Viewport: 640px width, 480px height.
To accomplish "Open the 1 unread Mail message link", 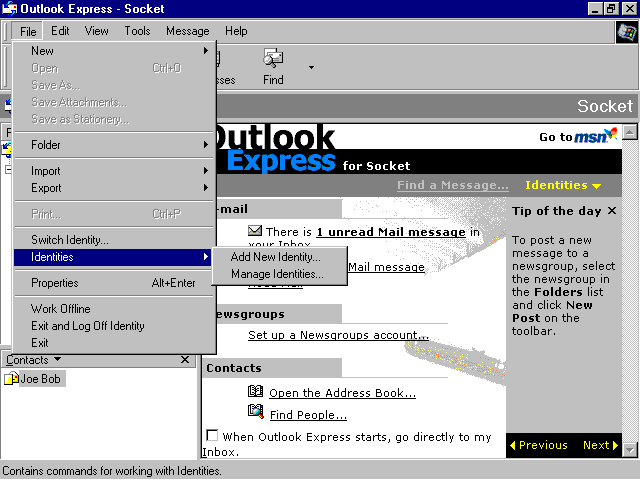I will 391,232.
